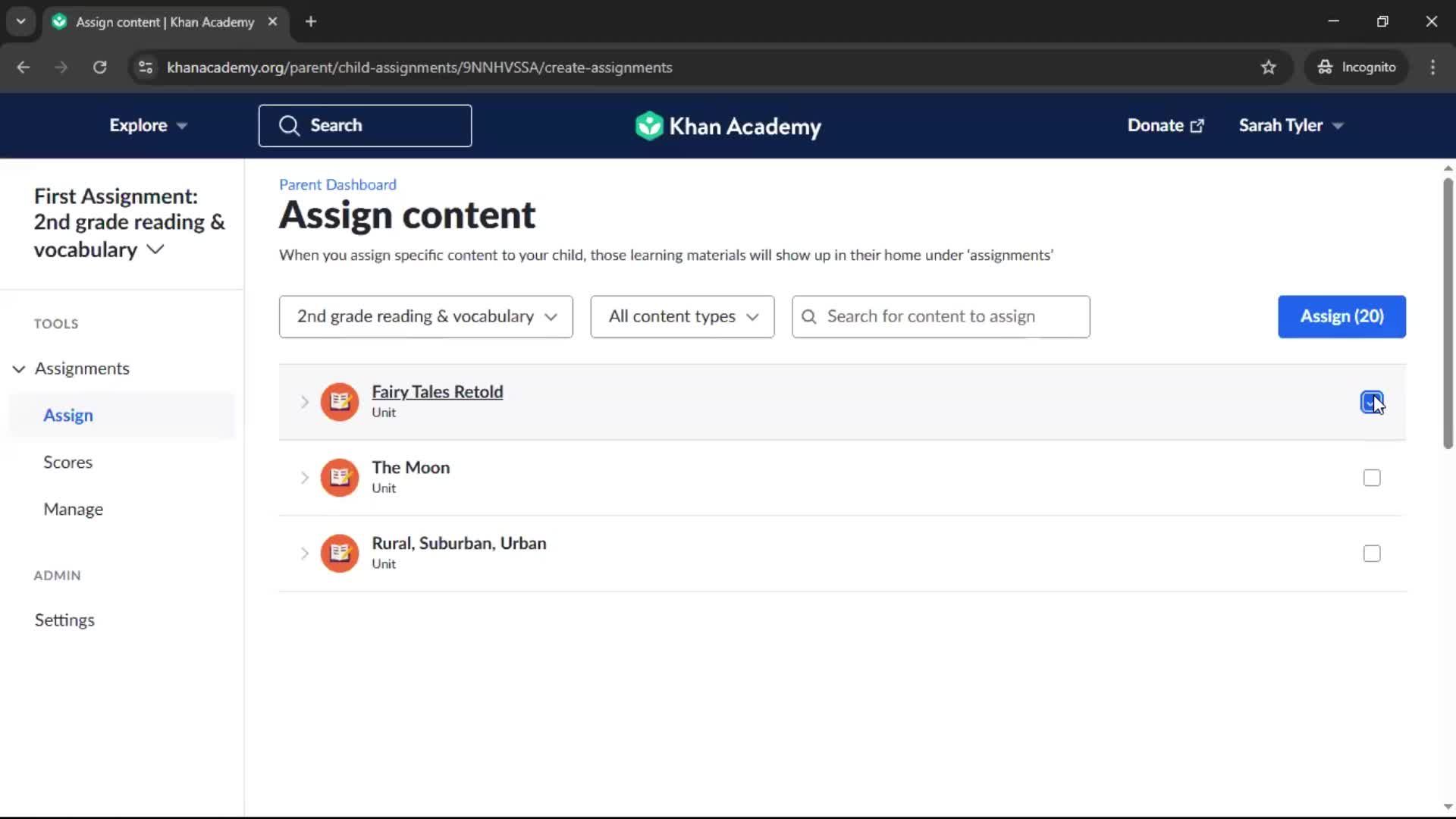Image resolution: width=1456 pixels, height=819 pixels.
Task: Click the scrollbar down arrow
Action: (1448, 808)
